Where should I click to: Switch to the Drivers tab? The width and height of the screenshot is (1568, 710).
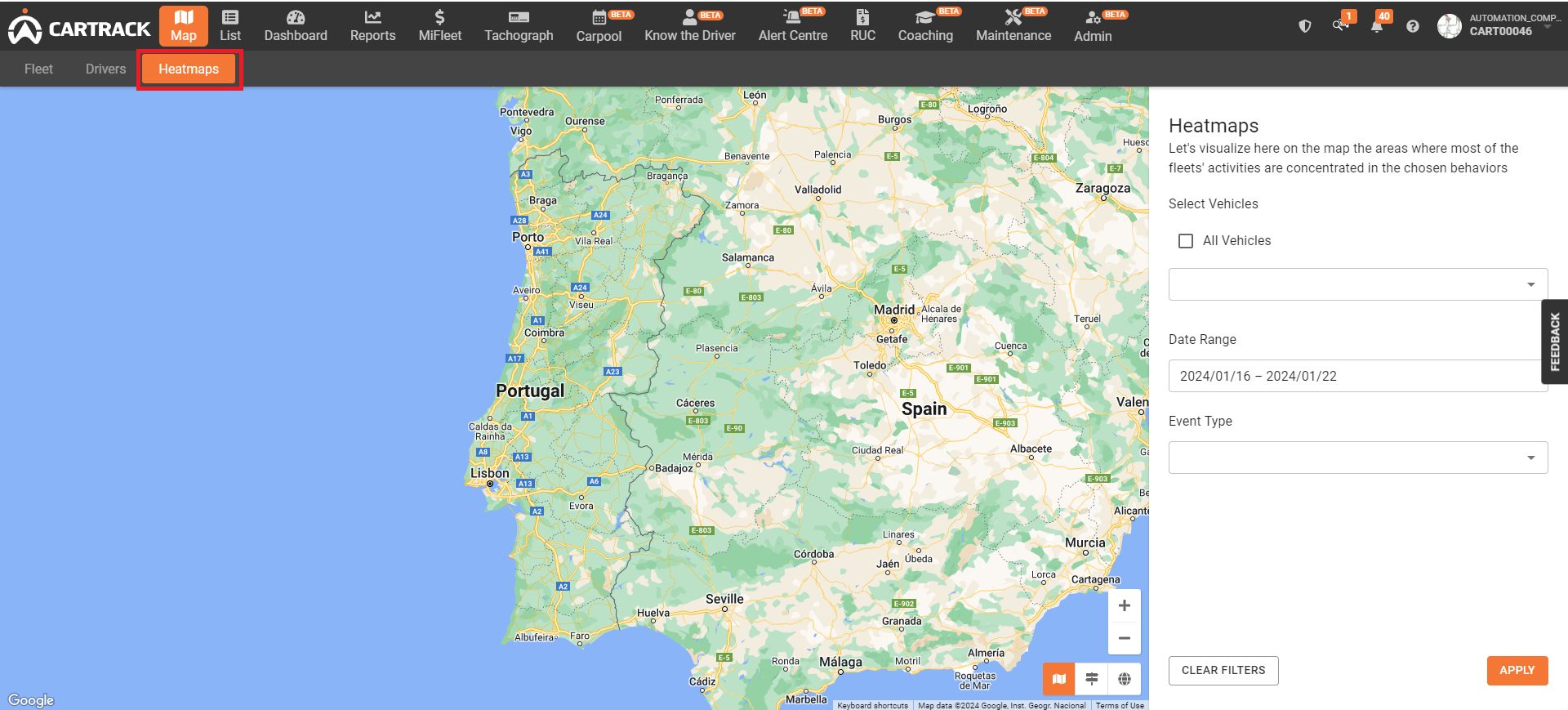(106, 69)
